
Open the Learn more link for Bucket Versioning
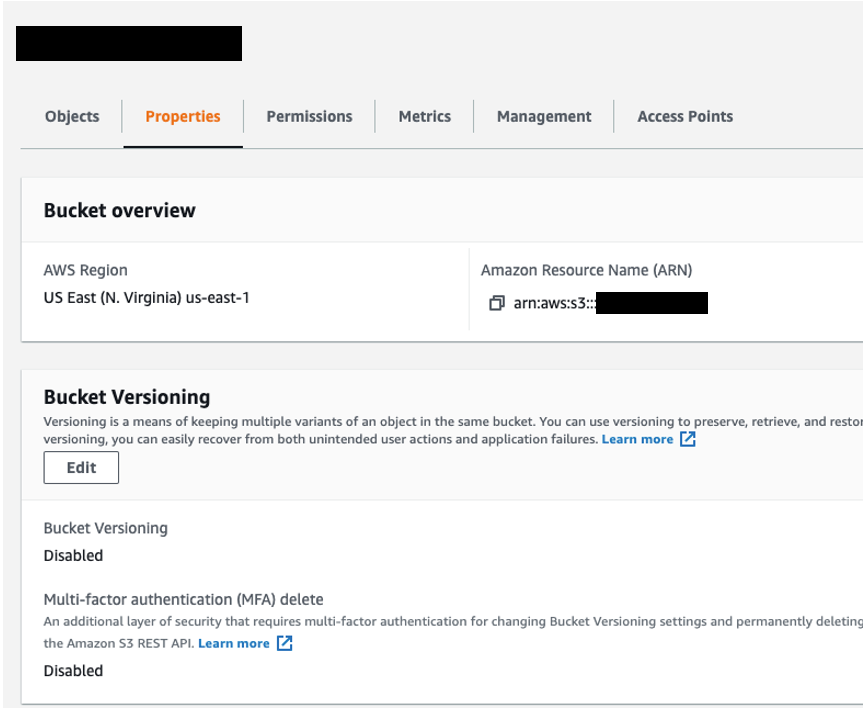638,438
